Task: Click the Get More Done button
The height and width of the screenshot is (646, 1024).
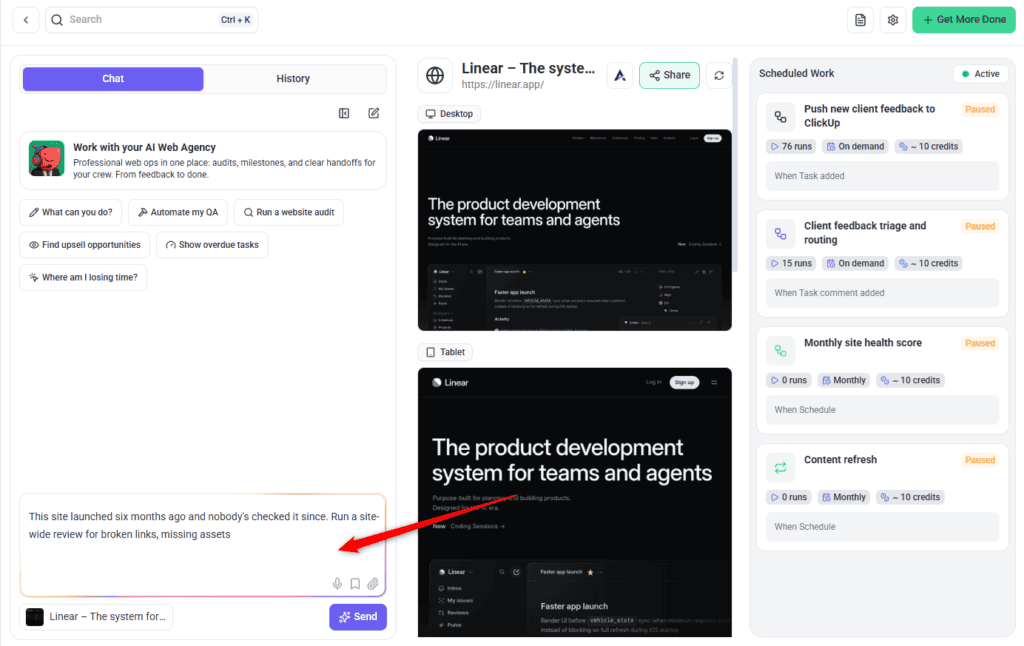Action: pos(964,20)
